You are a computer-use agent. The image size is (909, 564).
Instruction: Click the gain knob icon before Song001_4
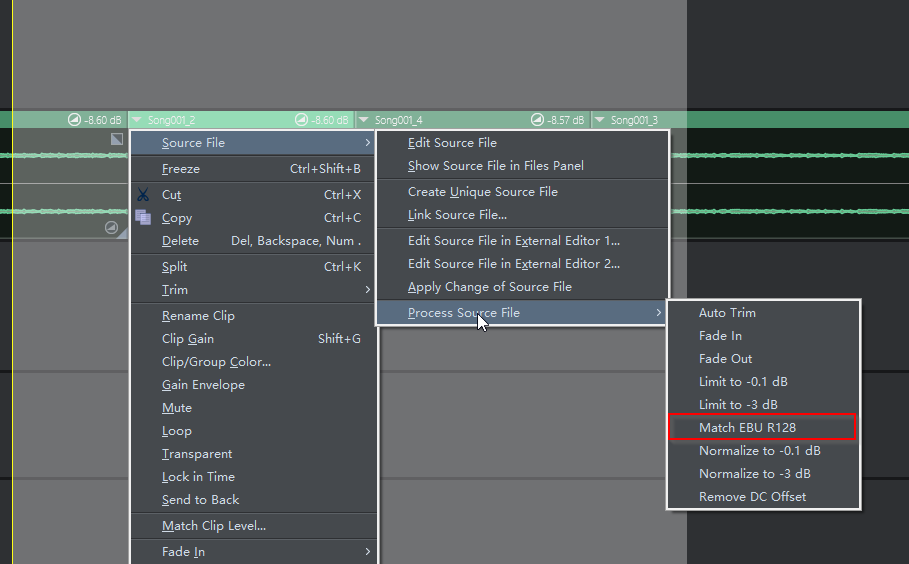pyautogui.click(x=301, y=120)
